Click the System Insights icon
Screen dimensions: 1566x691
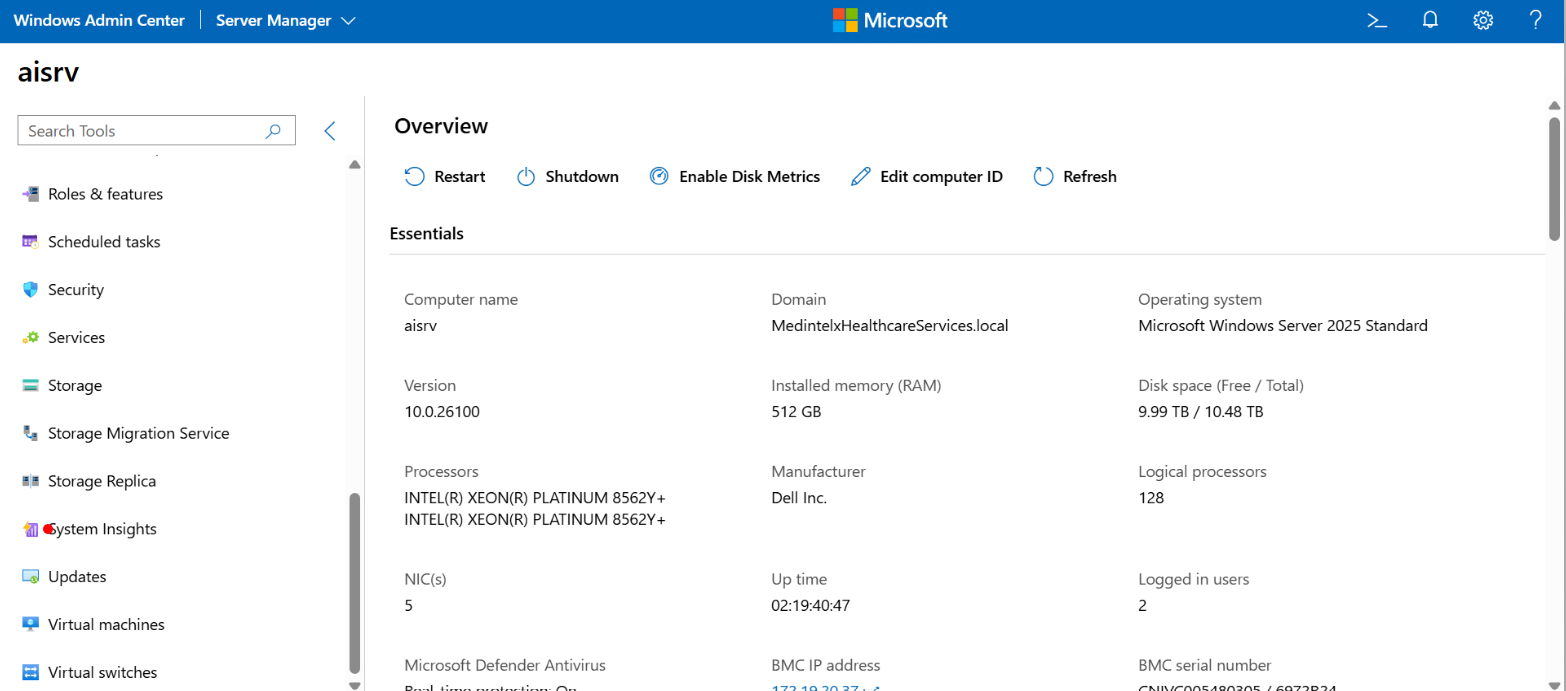(x=30, y=529)
